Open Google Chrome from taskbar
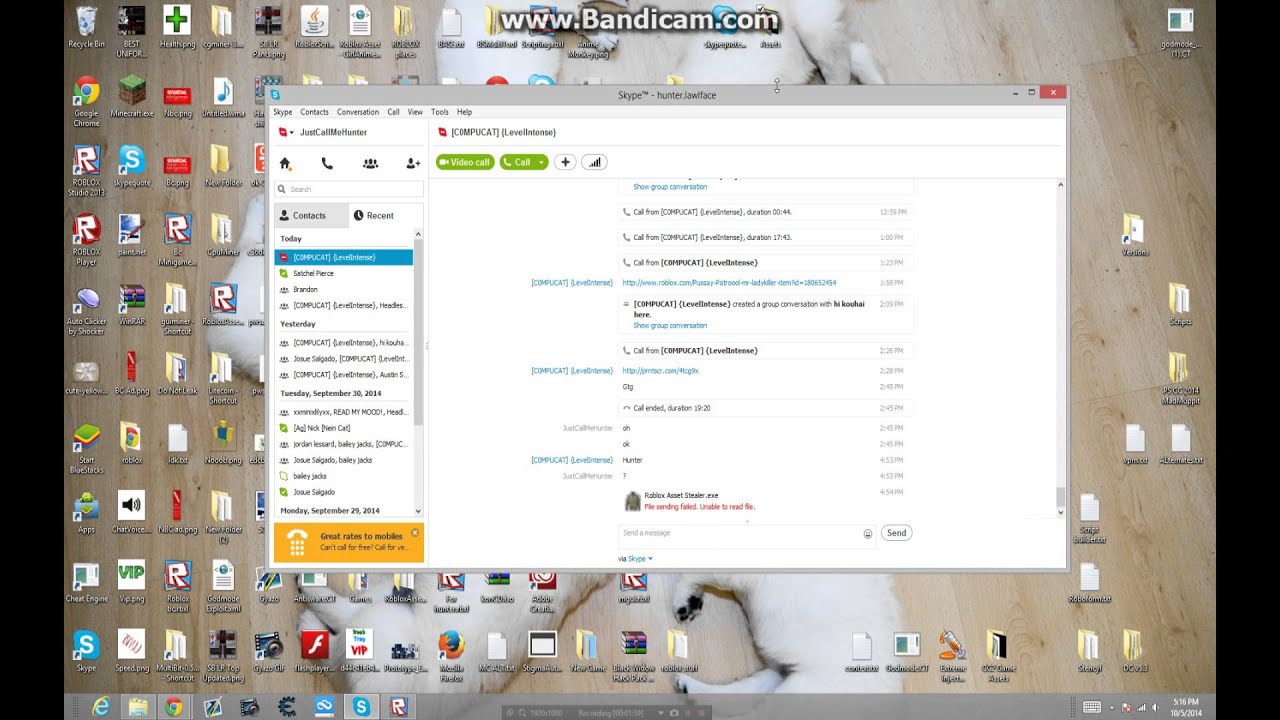 pos(174,707)
